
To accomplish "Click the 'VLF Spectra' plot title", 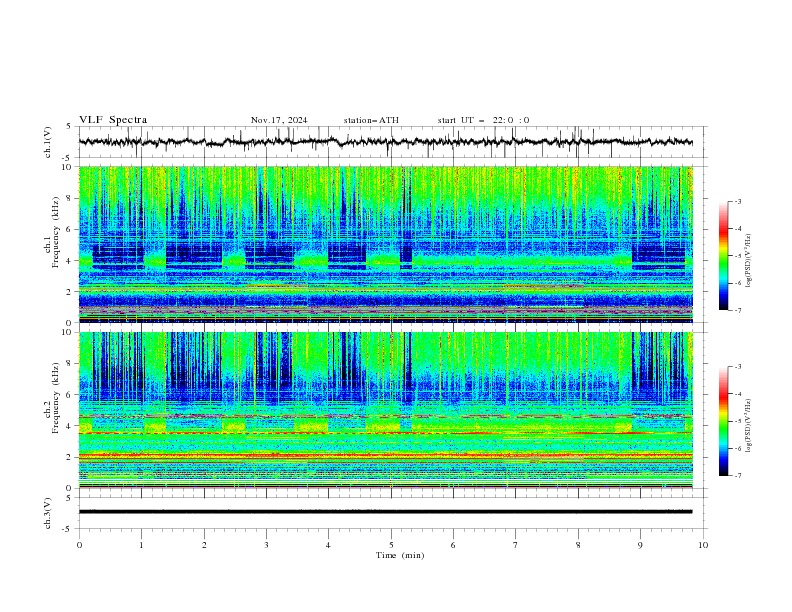I will tap(113, 120).
